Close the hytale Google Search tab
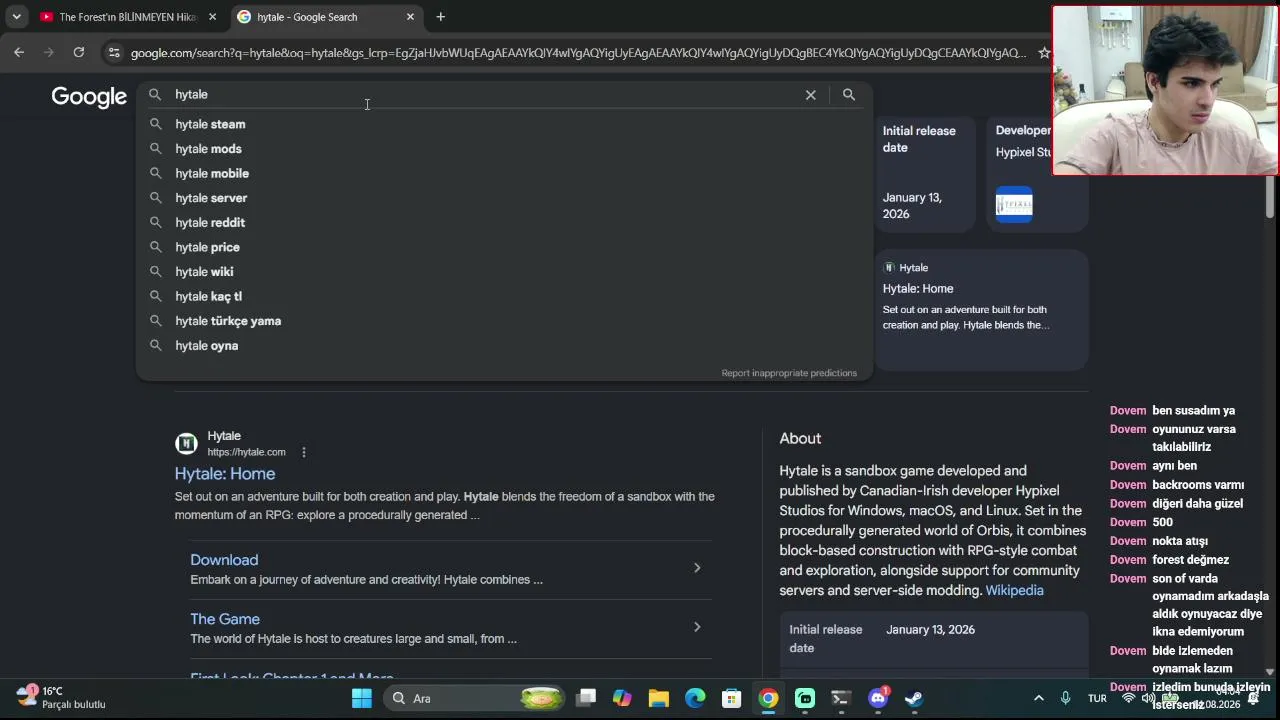Image resolution: width=1280 pixels, height=720 pixels. 410,17
